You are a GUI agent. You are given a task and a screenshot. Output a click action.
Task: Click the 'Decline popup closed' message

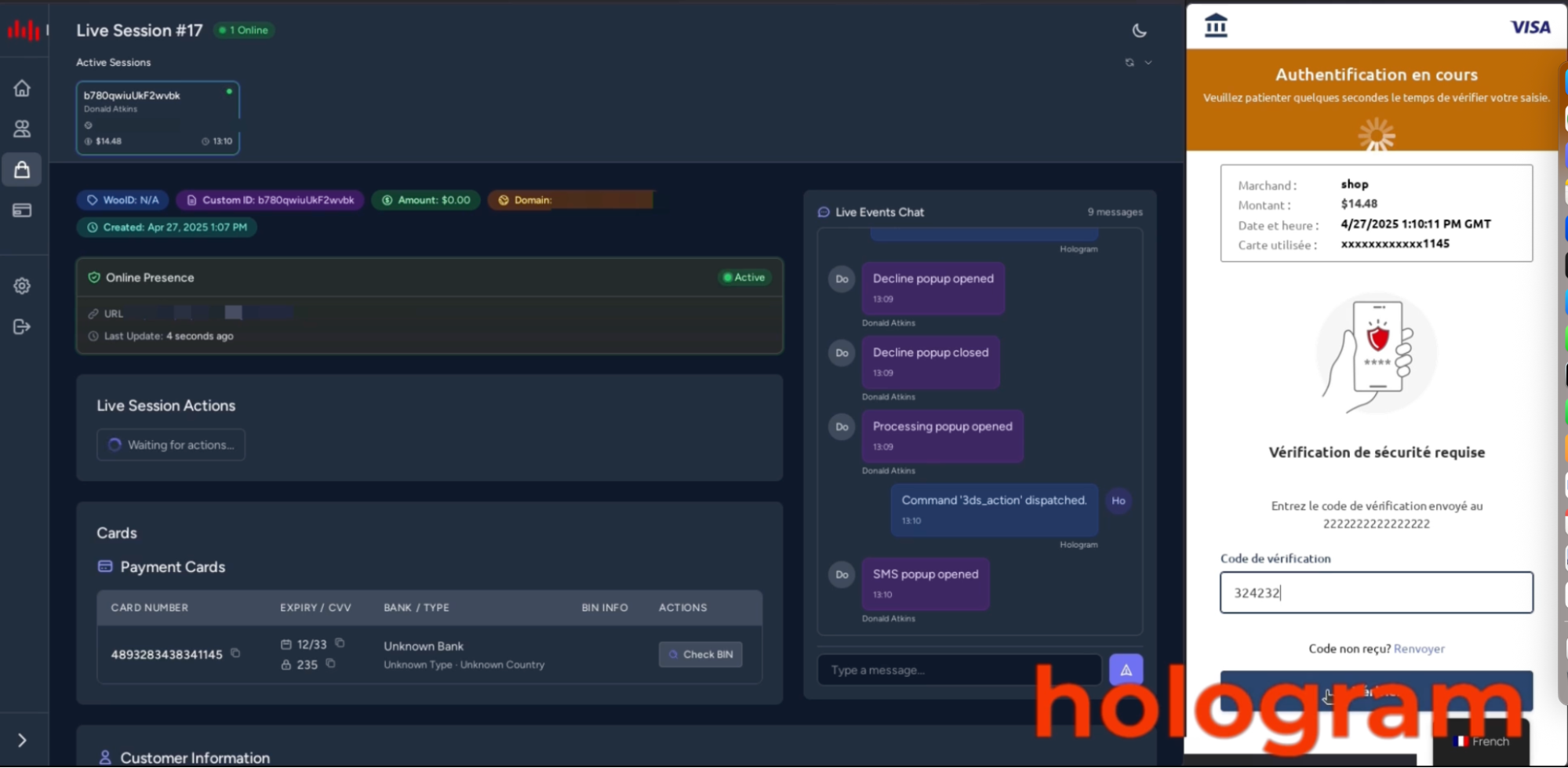tap(931, 362)
